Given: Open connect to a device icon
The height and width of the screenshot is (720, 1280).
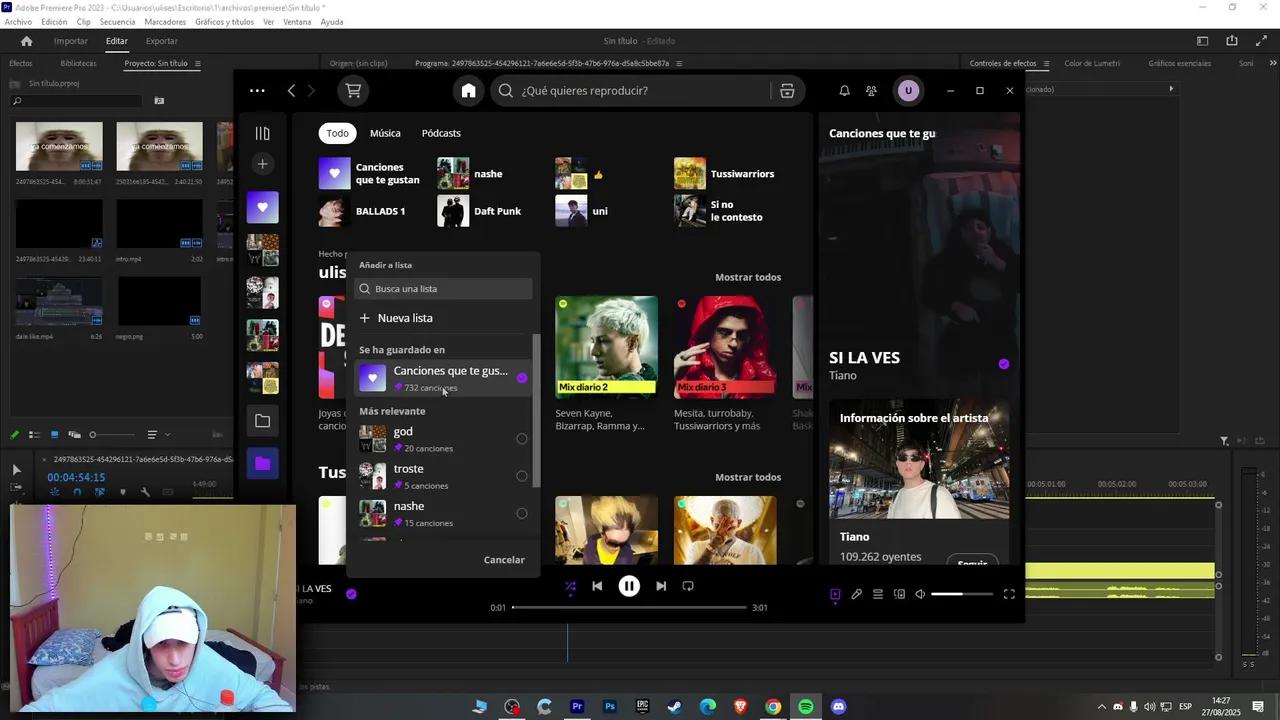Looking at the screenshot, I should (899, 594).
